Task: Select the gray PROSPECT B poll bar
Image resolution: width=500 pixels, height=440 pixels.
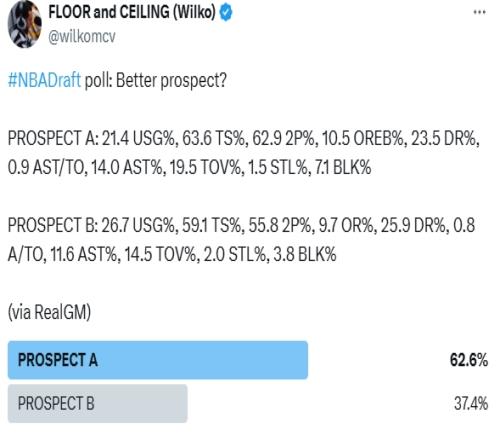Action: (x=98, y=403)
